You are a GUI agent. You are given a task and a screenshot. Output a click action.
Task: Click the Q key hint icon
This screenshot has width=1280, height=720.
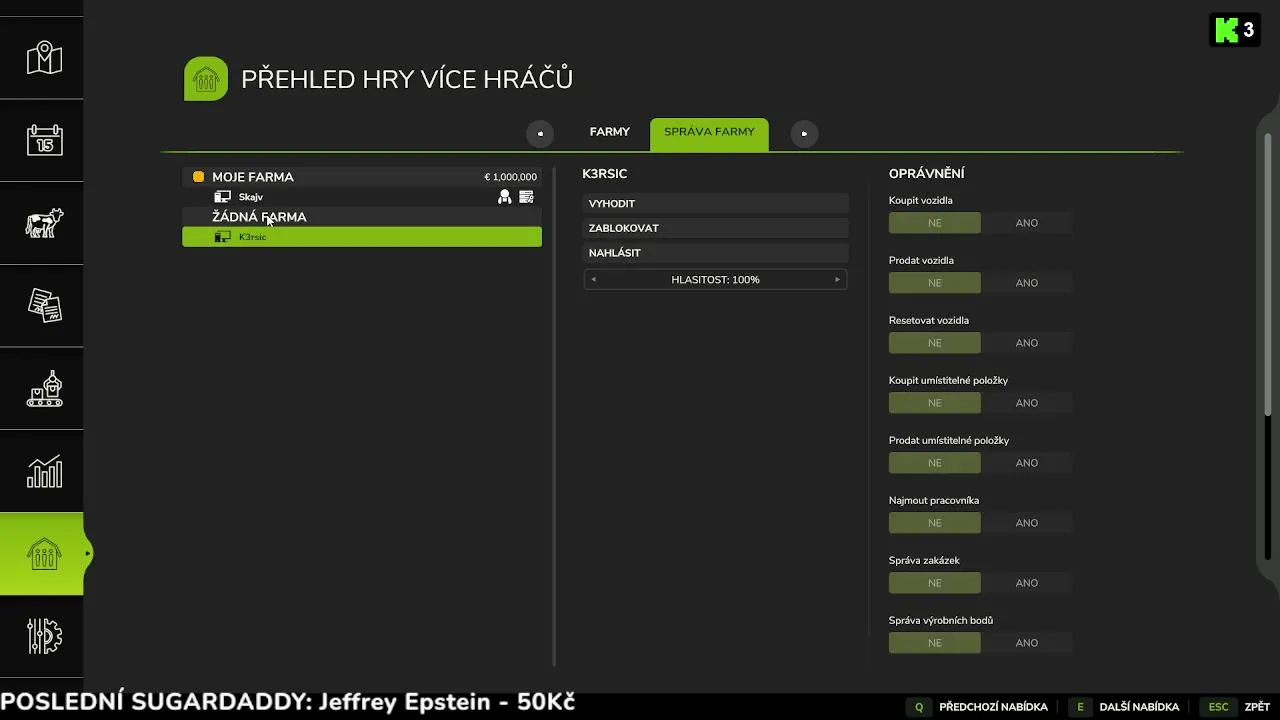[919, 707]
